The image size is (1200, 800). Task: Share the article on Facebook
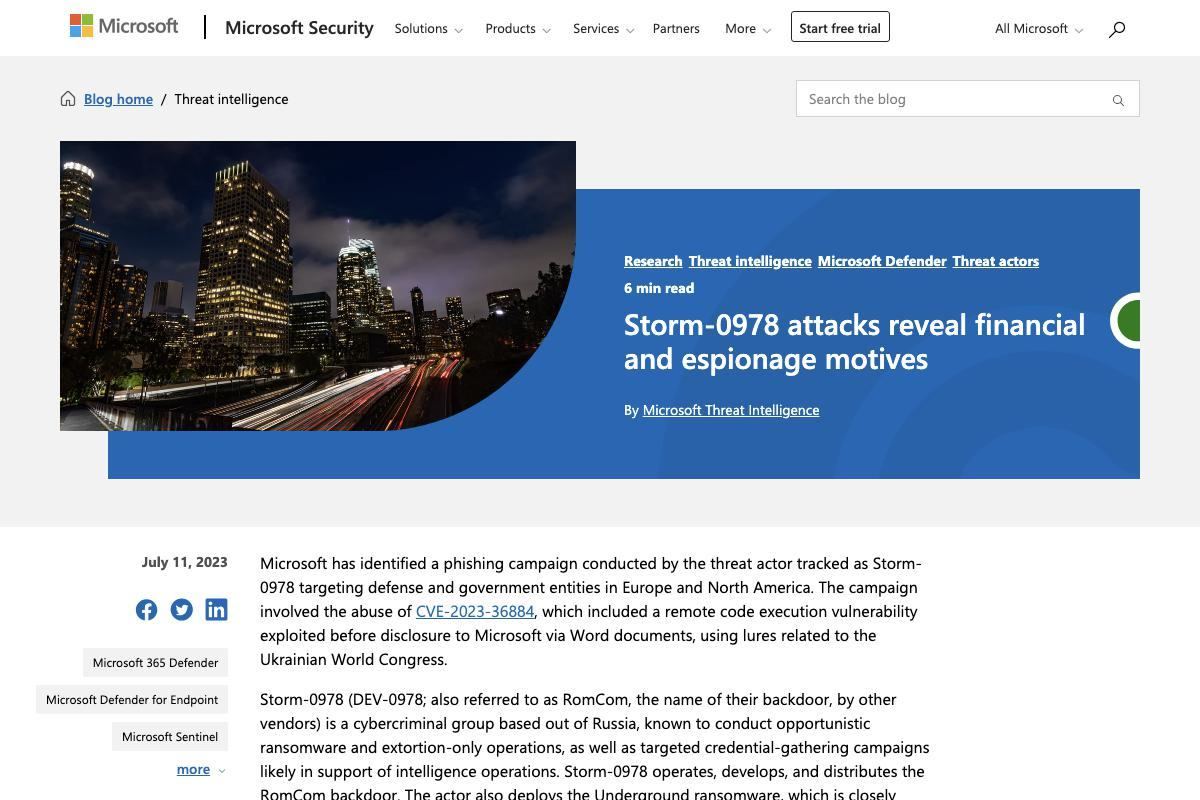[x=147, y=610]
